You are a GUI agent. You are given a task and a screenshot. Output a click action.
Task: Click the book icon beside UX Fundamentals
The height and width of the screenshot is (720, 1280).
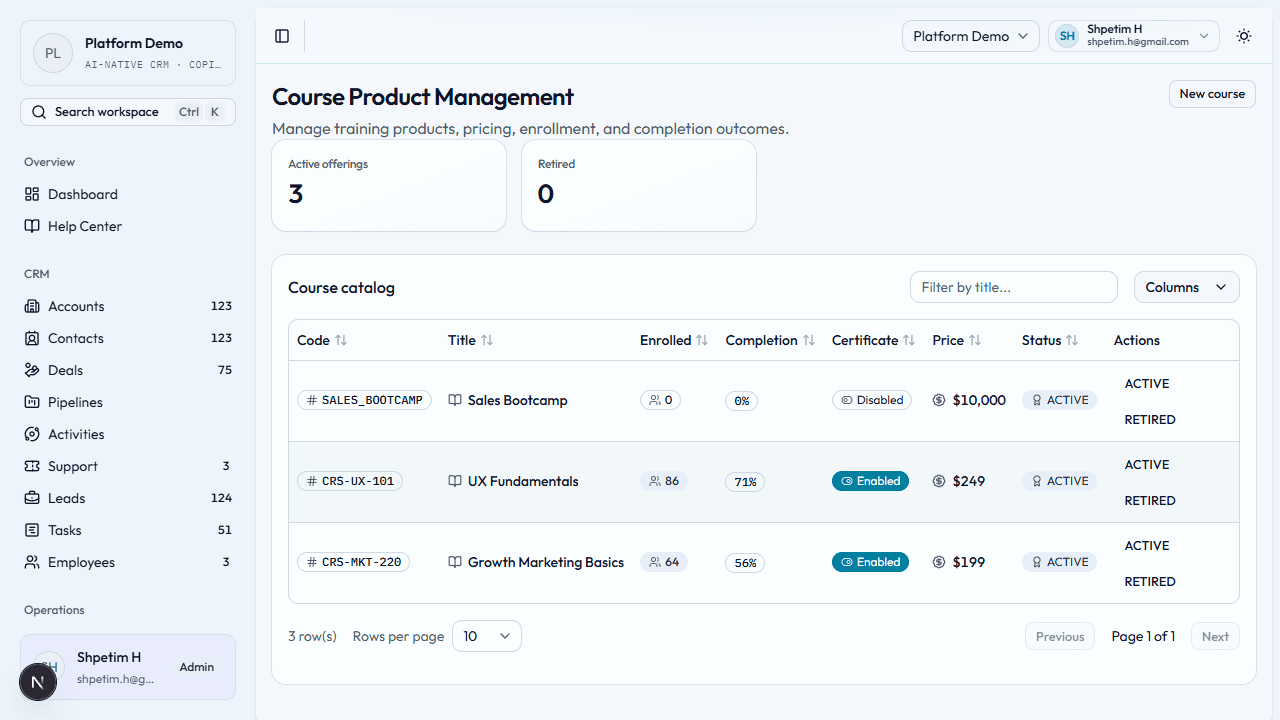[x=455, y=481]
